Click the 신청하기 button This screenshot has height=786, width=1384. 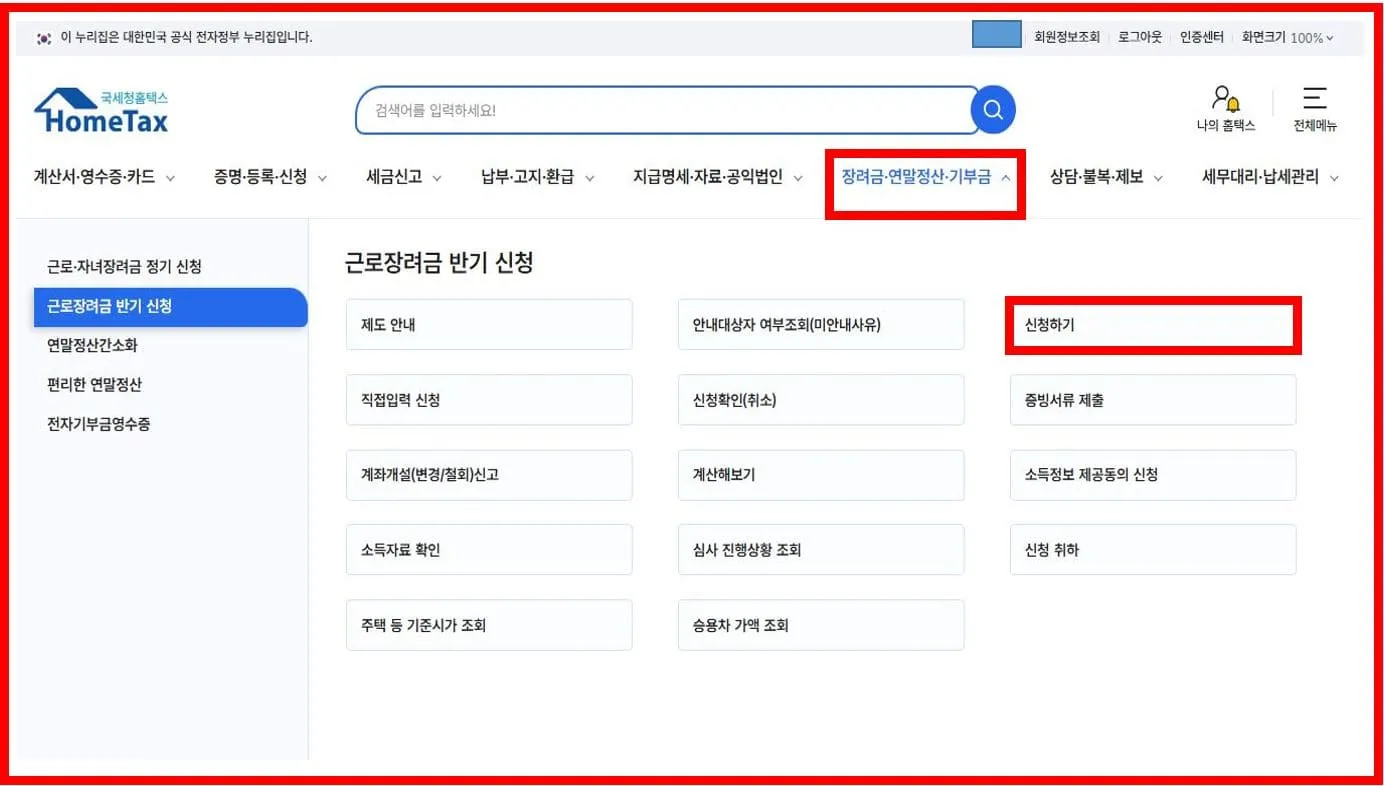[1152, 323]
